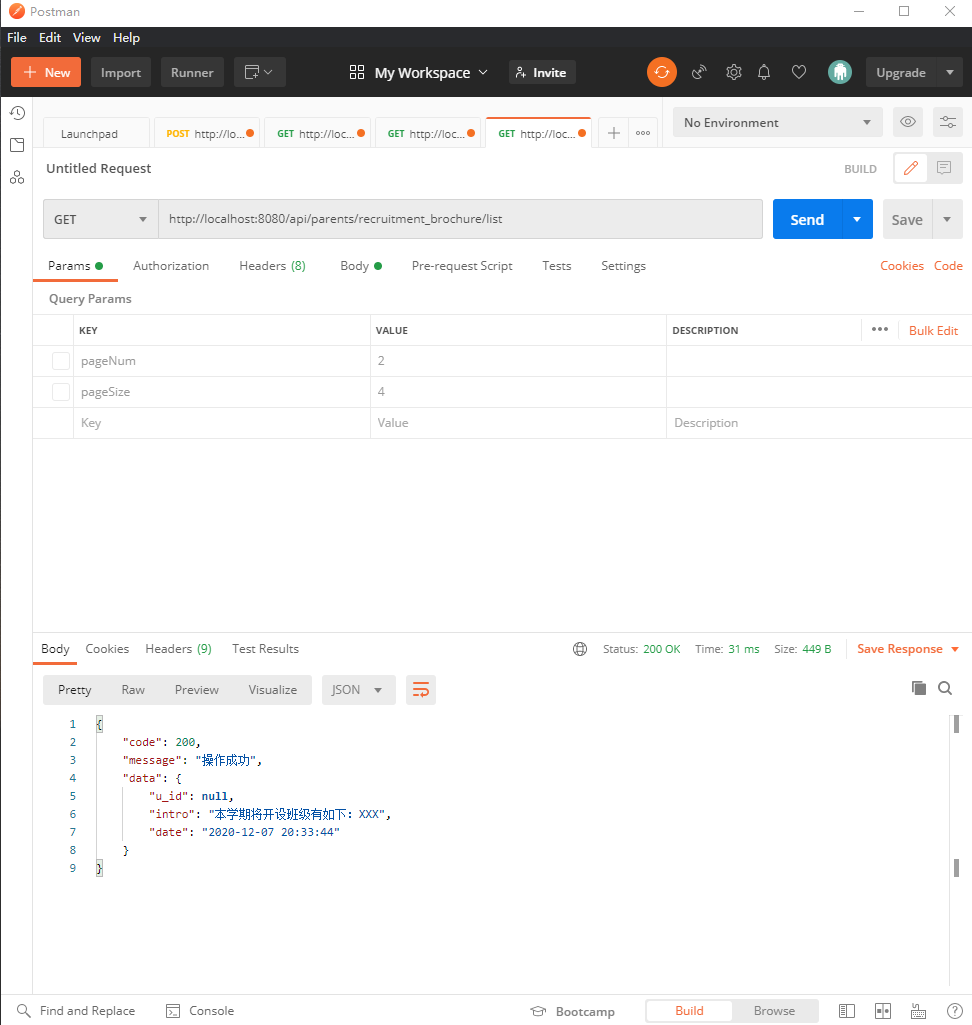The height and width of the screenshot is (1025, 972).
Task: Click the empty Key parameter field
Action: pos(222,423)
